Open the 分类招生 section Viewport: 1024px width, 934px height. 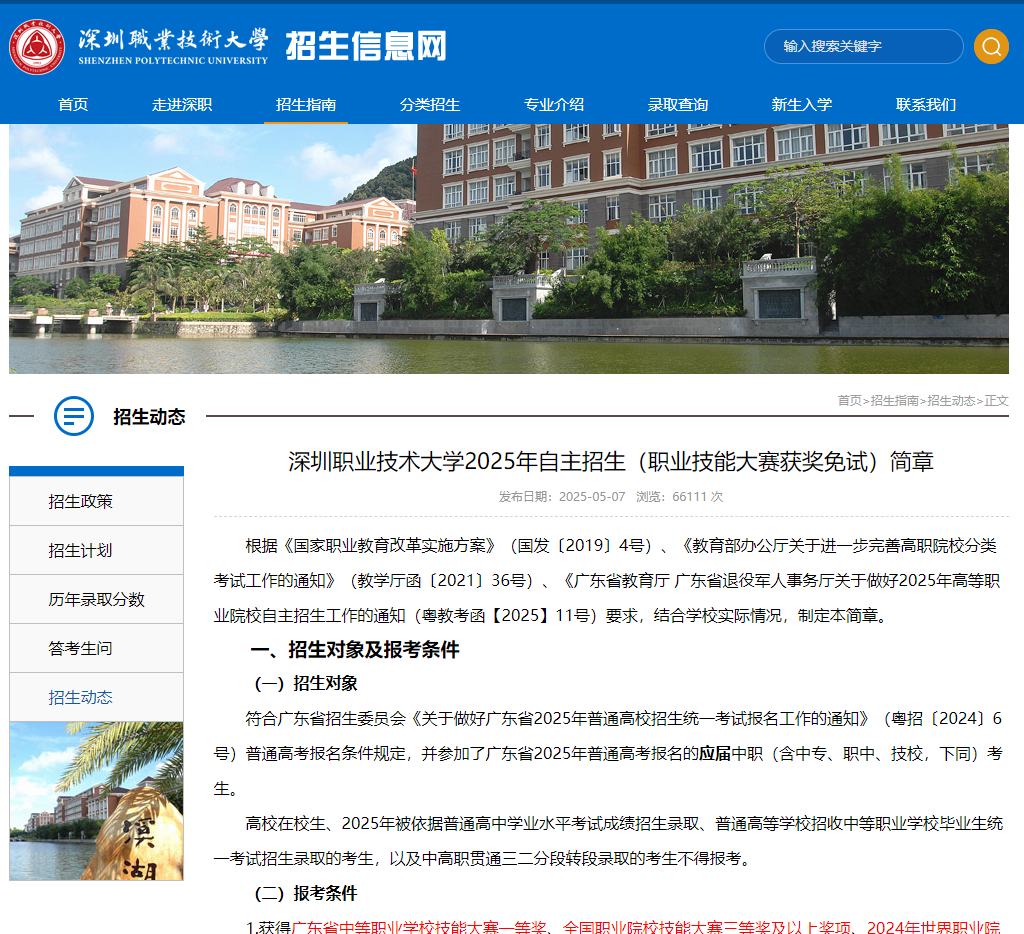430,104
